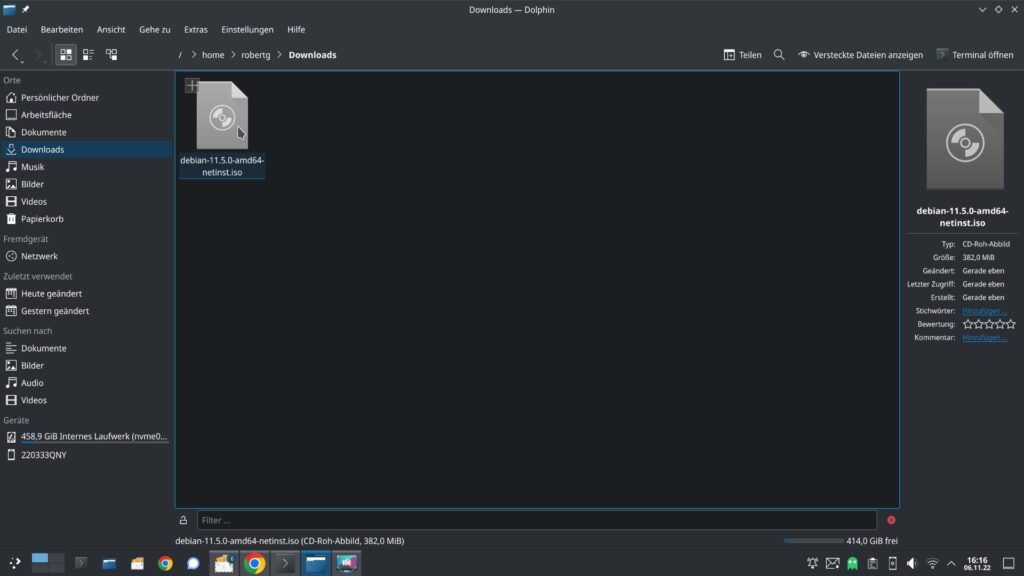This screenshot has width=1024, height=576.
Task: Open Arbeitsfläche in the places panel
Action: (x=86, y=115)
